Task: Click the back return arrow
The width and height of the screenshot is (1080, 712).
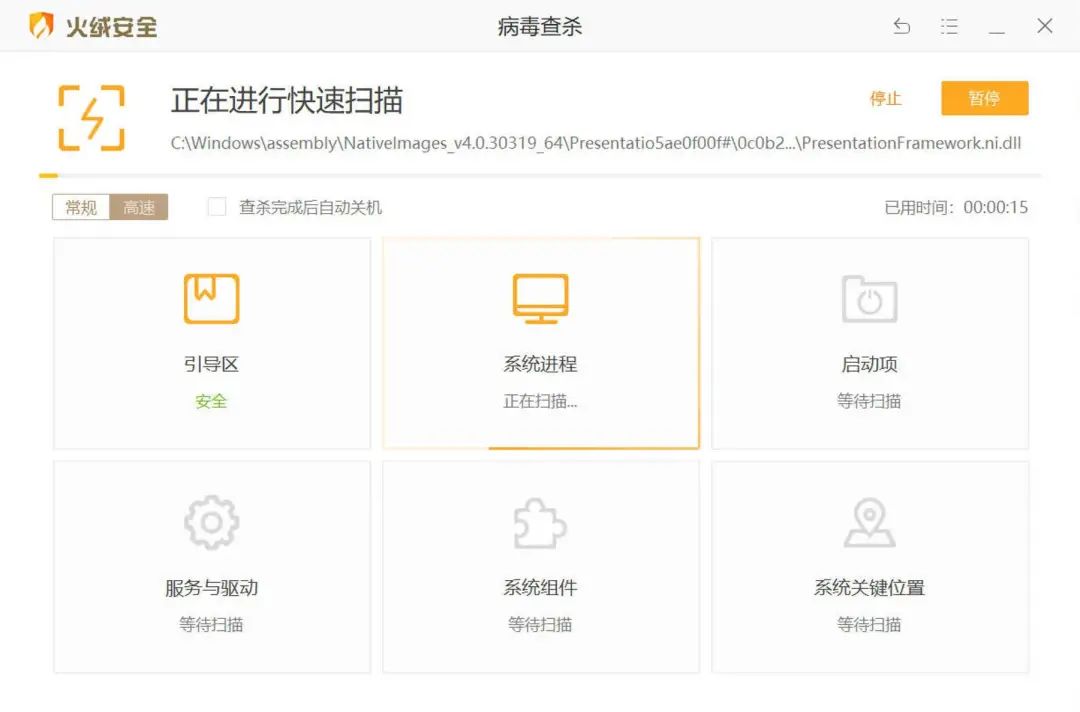Action: point(901,27)
